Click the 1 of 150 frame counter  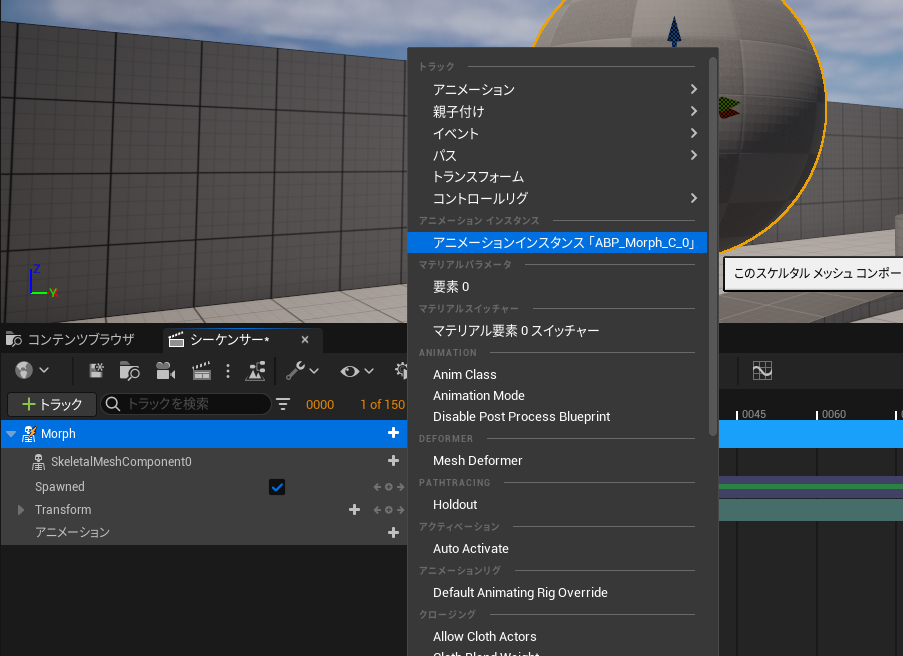coord(382,404)
